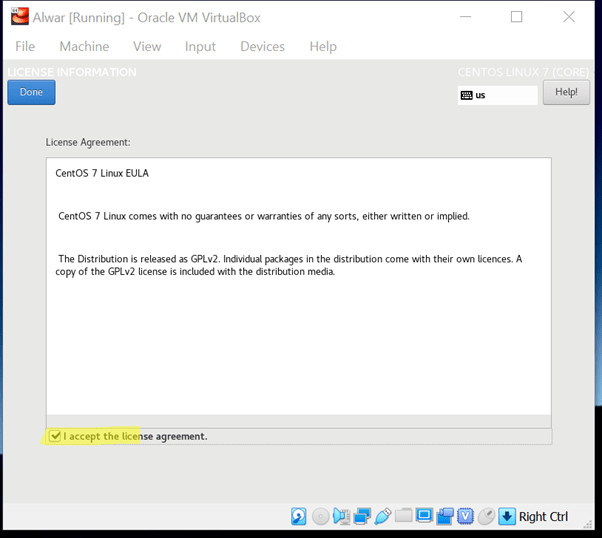
Task: Click the optical disc status icon
Action: tap(320, 516)
